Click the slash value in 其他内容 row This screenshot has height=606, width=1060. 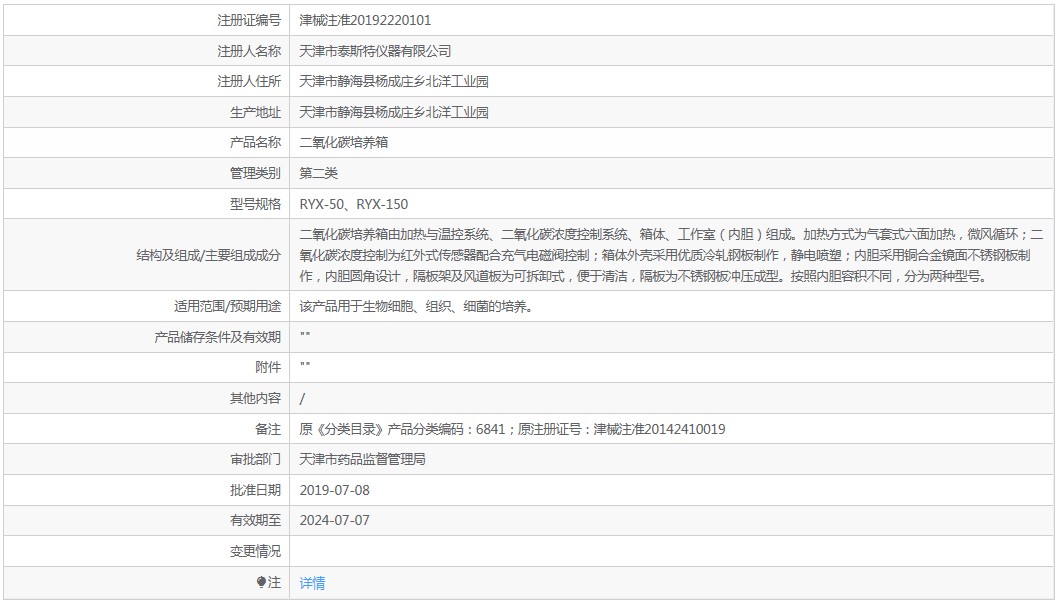coord(302,399)
